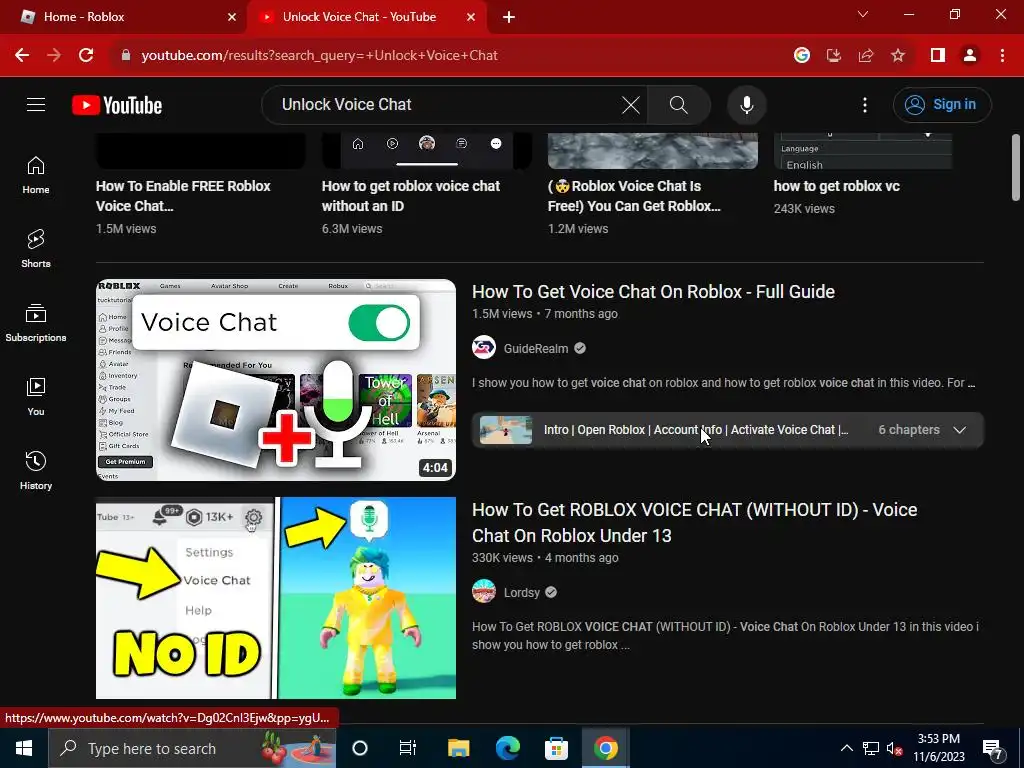The width and height of the screenshot is (1024, 768).
Task: Click the magnifier search button
Action: click(679, 104)
